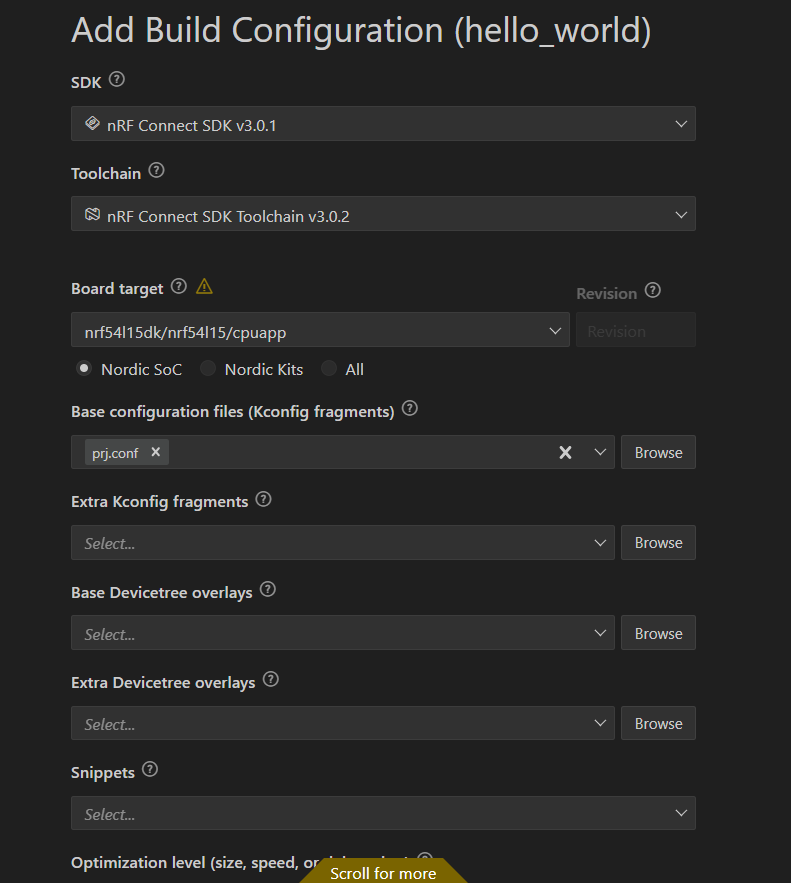Remove the prj.conf chip
The width and height of the screenshot is (791, 883).
click(156, 452)
